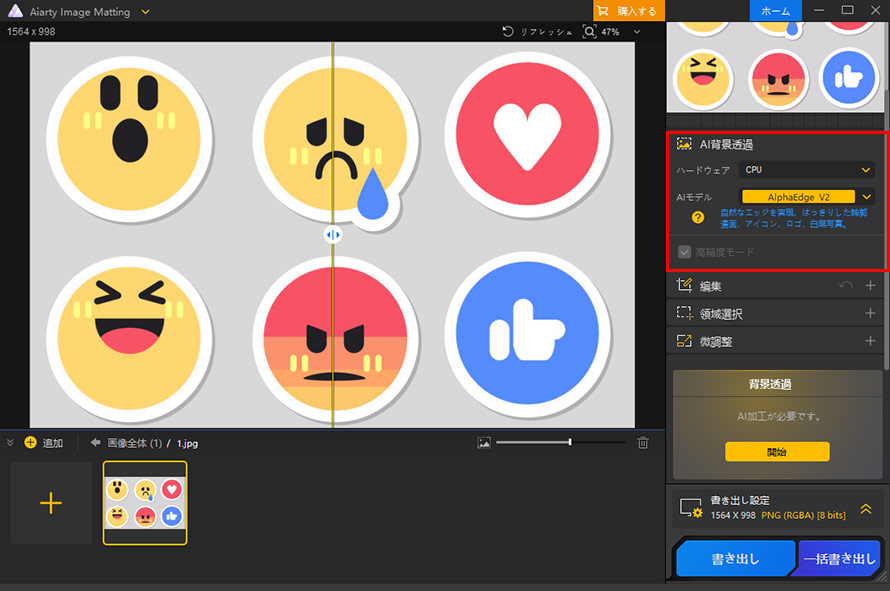The image size is (890, 591).
Task: Click the refresh (リフレッシュ) icon
Action: click(508, 32)
